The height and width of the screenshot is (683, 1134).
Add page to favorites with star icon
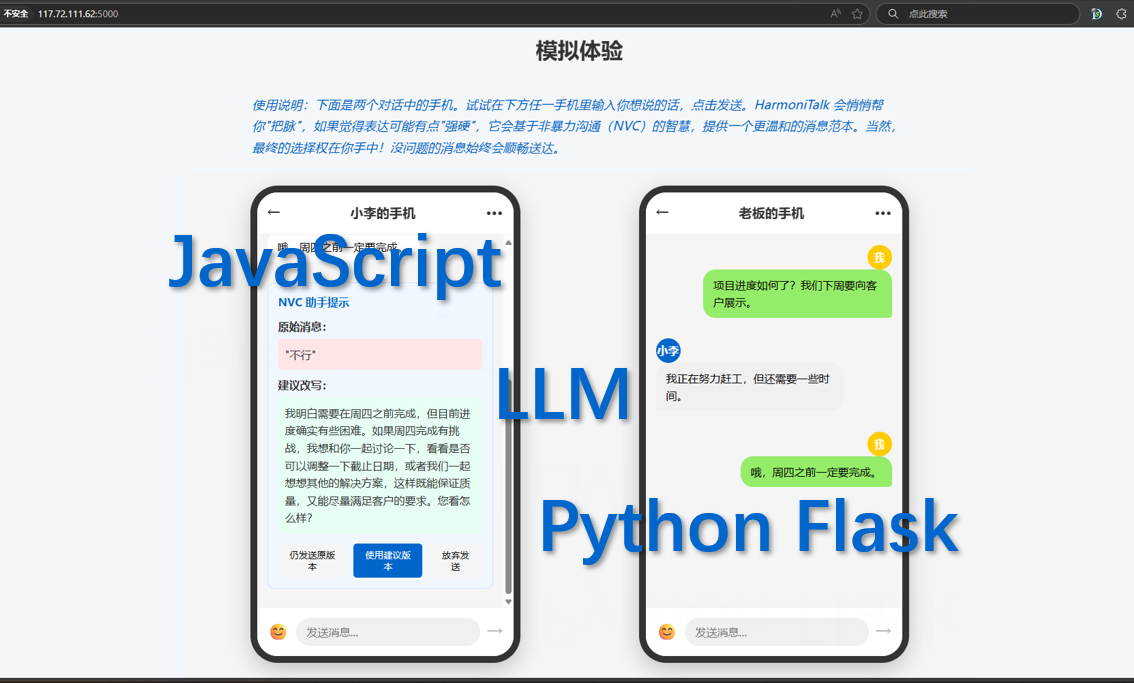(x=857, y=14)
